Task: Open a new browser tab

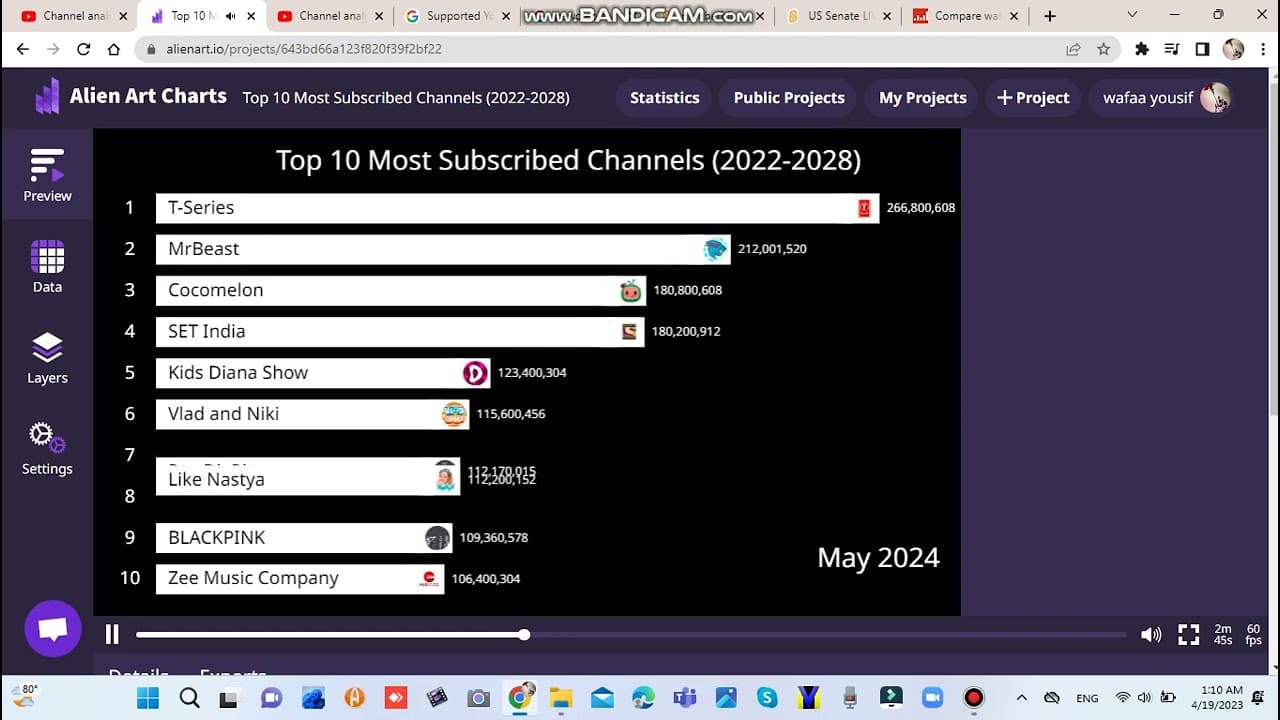Action: [x=1050, y=16]
